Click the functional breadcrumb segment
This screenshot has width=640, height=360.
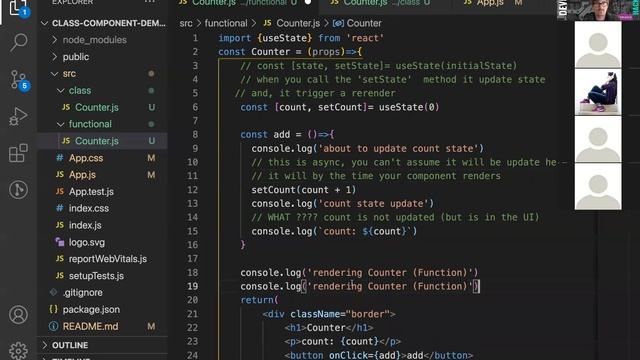pos(226,24)
